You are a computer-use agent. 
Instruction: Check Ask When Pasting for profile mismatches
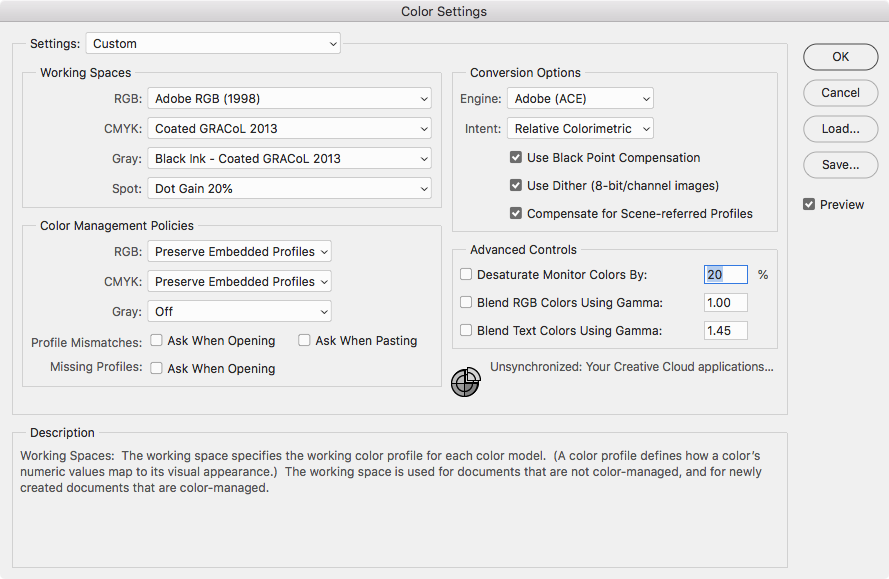coord(304,340)
